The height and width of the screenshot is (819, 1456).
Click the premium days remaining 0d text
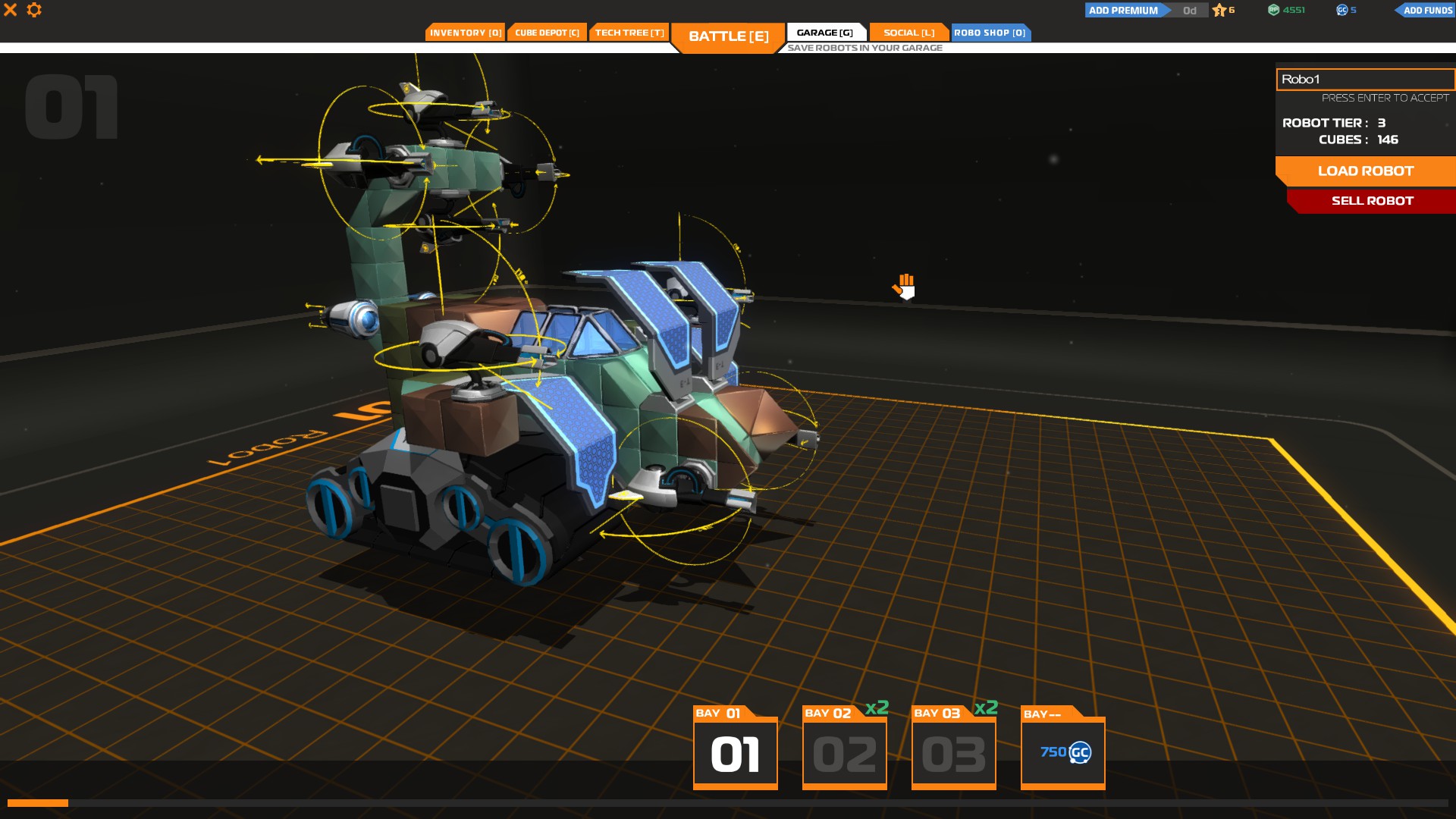1189,11
